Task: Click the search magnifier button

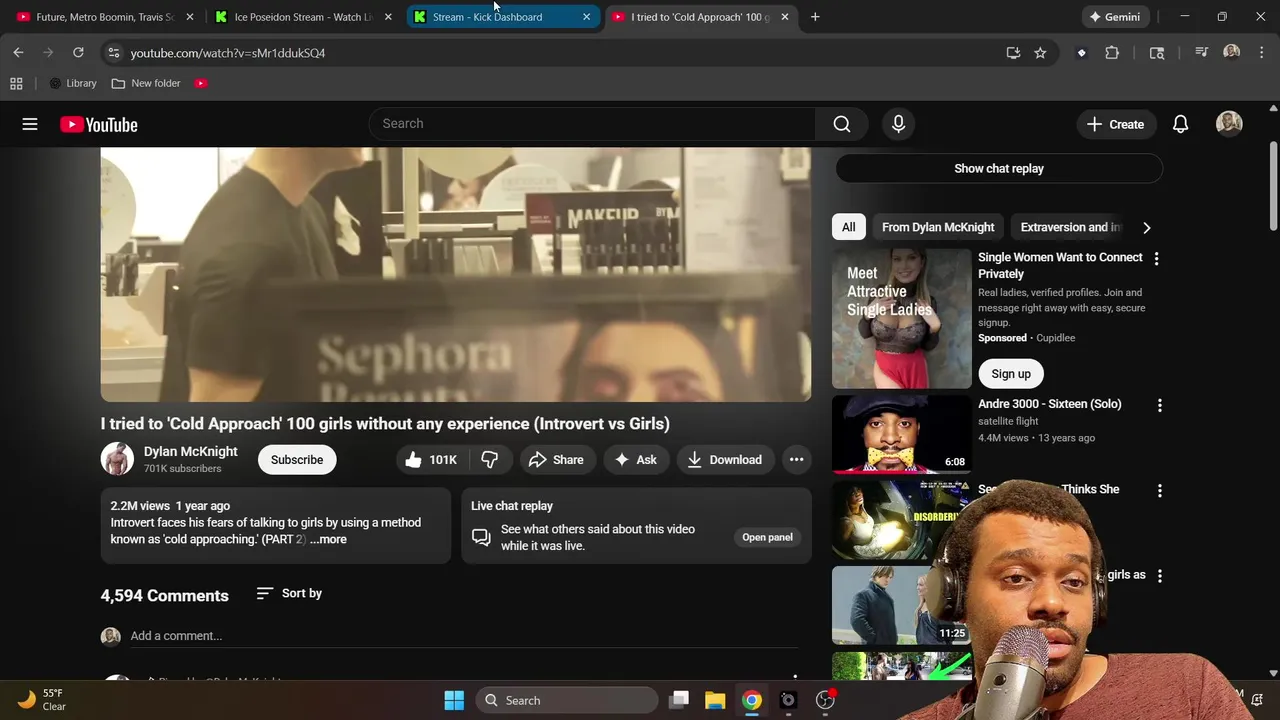Action: [x=842, y=124]
